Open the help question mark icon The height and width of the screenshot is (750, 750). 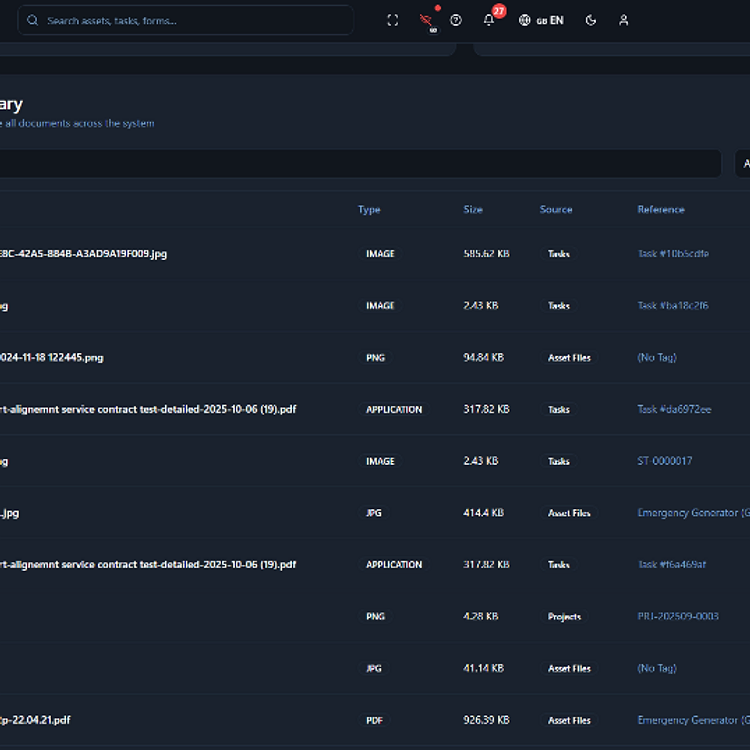[456, 20]
